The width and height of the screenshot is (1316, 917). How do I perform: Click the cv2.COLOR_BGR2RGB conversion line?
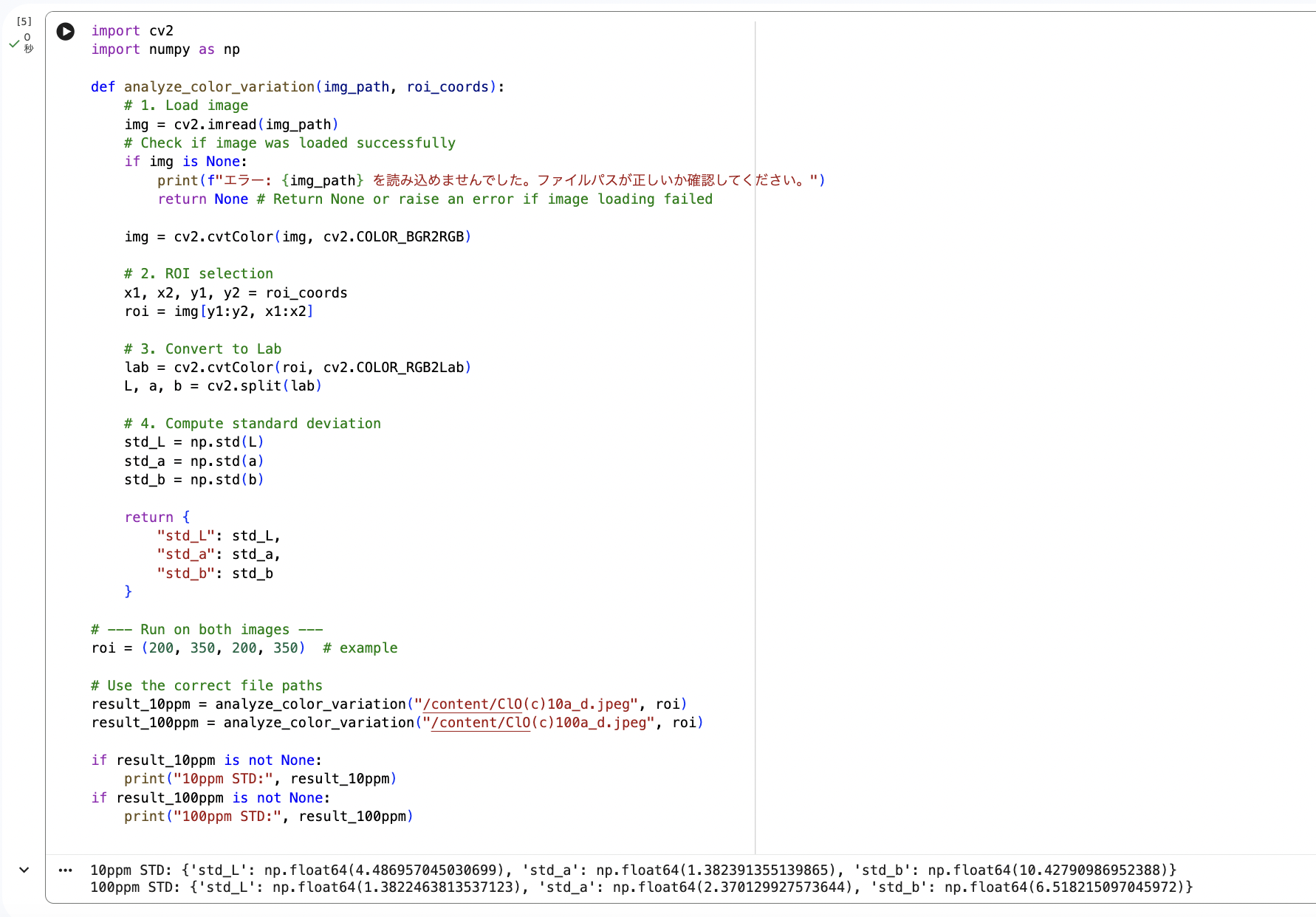[x=298, y=236]
